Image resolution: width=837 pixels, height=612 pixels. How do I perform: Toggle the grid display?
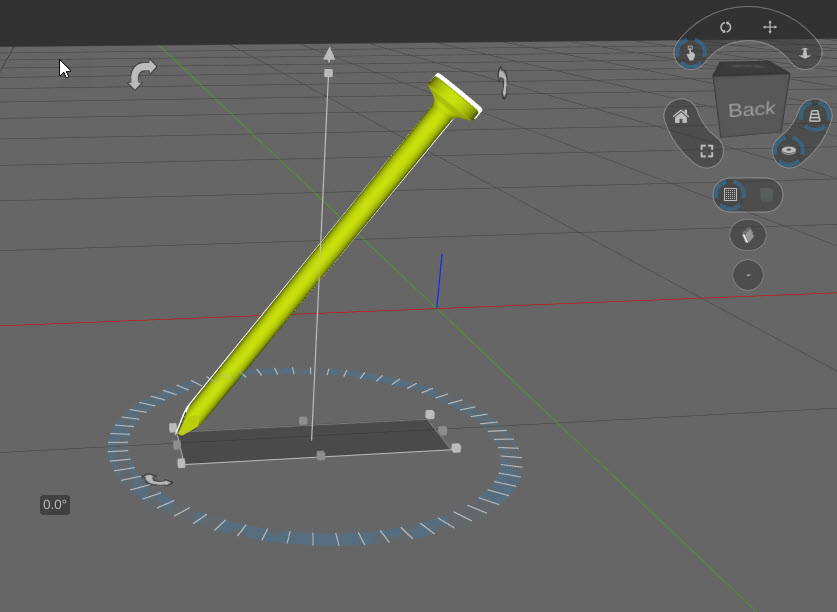730,195
